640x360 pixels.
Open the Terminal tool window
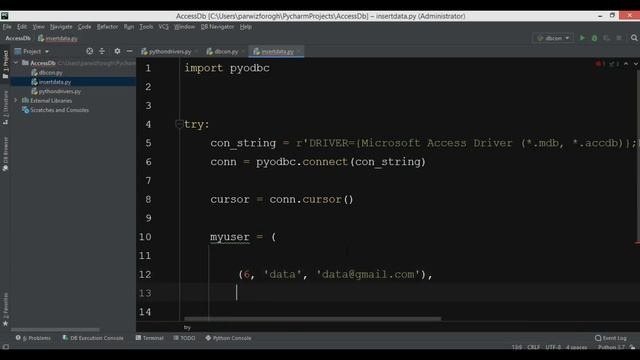tap(149, 338)
